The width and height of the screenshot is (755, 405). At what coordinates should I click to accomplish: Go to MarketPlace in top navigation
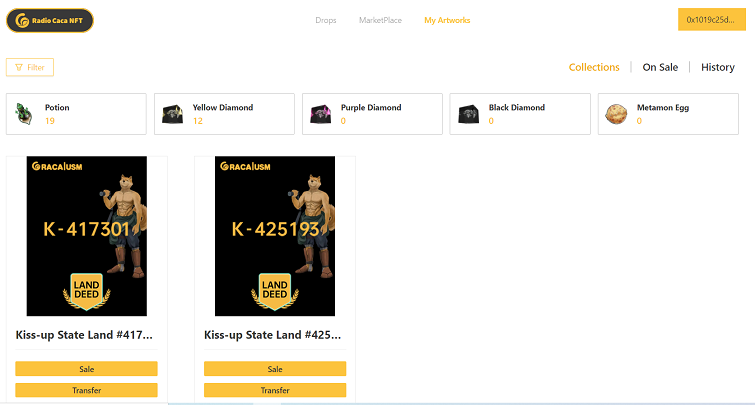pyautogui.click(x=380, y=20)
